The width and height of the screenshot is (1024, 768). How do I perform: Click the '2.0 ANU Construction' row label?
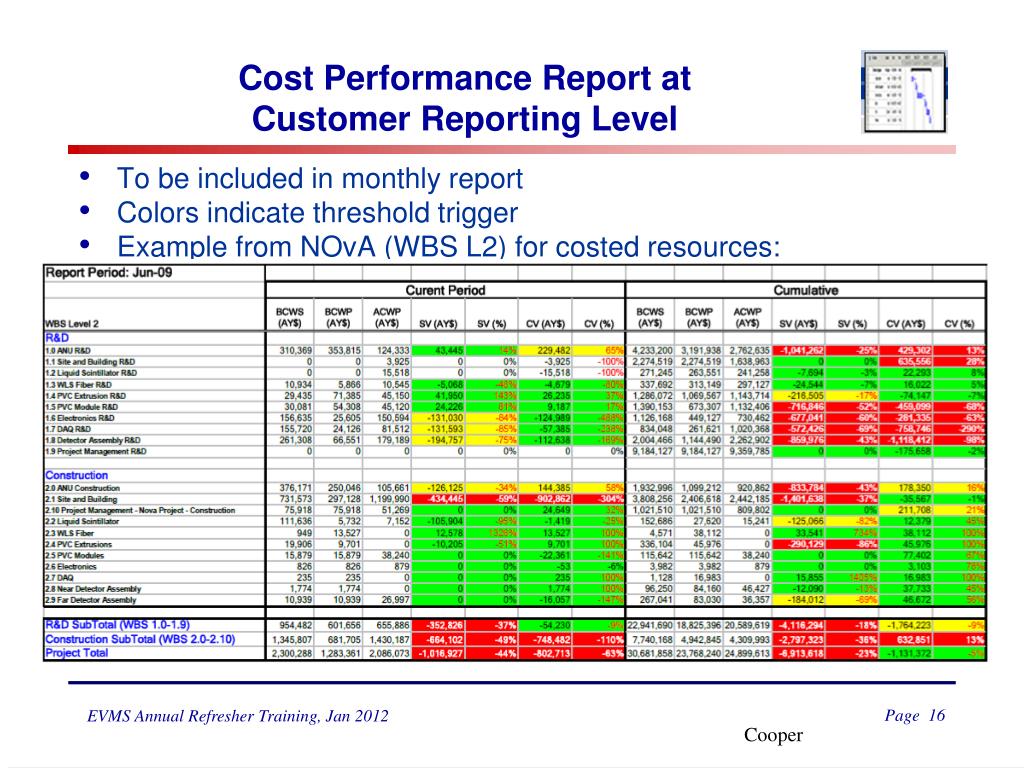[82, 488]
